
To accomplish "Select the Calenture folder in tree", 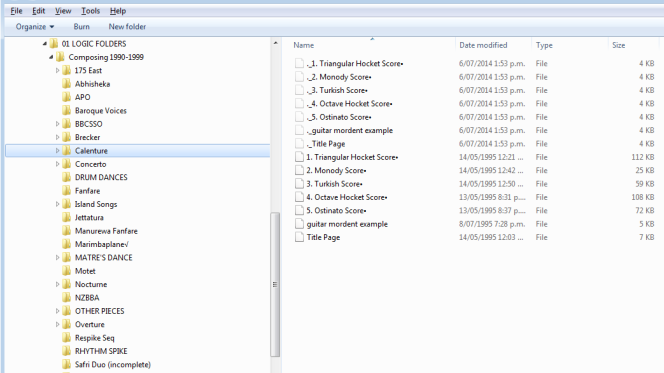I will 138,151.
